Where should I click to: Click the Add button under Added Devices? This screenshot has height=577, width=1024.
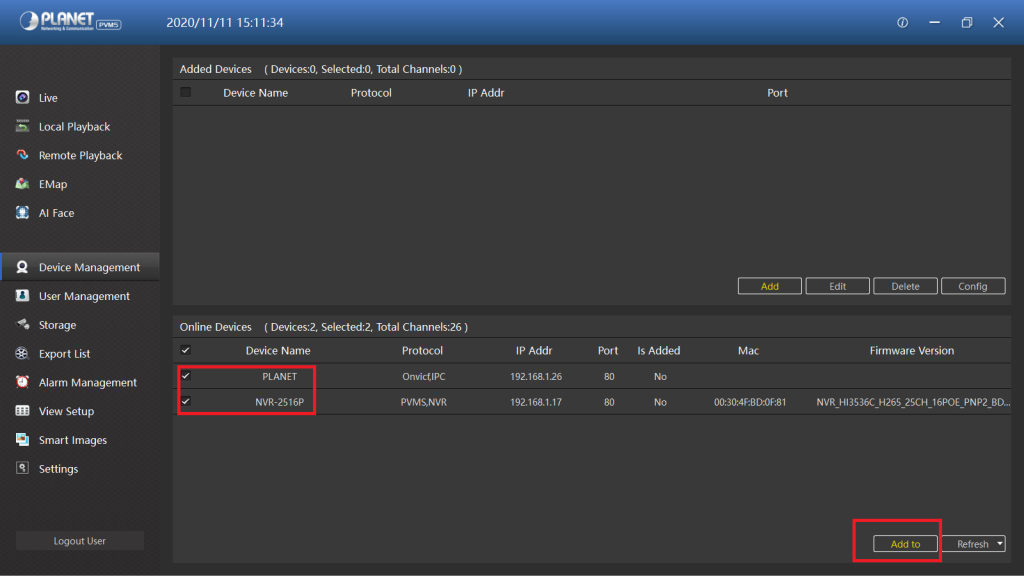[x=769, y=286]
